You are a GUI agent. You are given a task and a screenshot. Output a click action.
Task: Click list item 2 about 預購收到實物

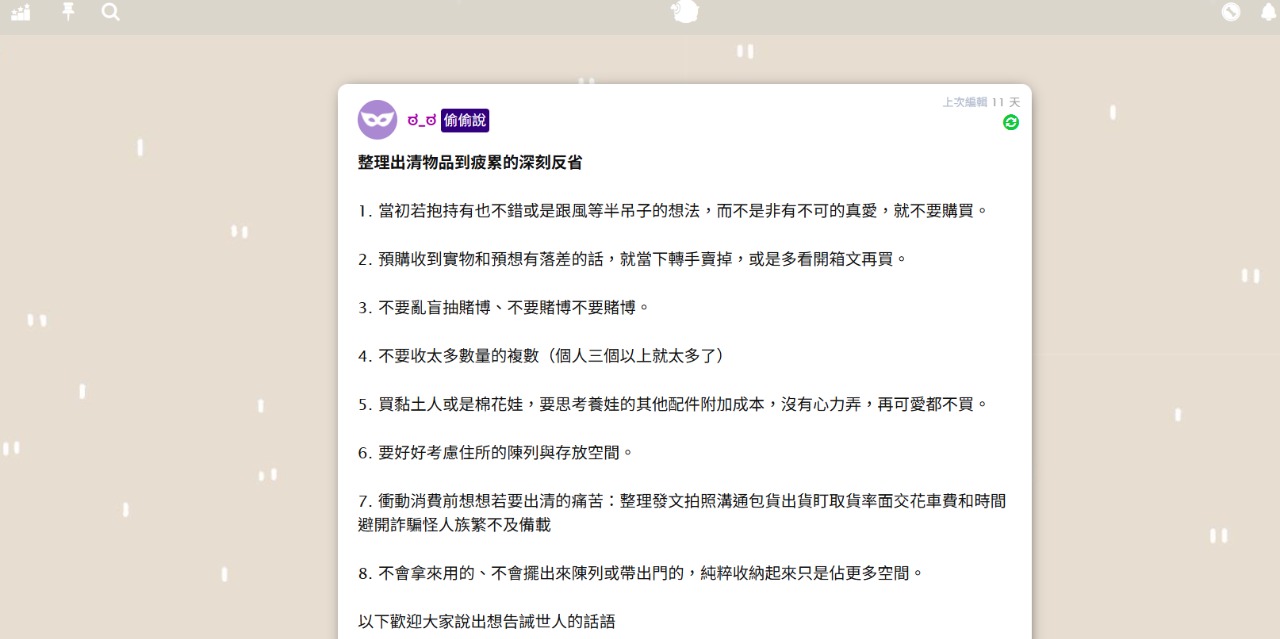tap(632, 259)
